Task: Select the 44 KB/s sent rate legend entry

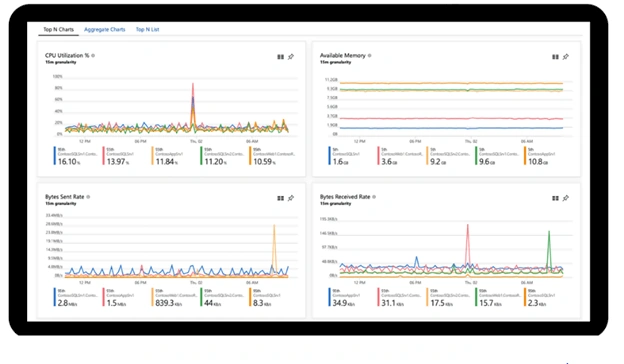Action: click(222, 297)
